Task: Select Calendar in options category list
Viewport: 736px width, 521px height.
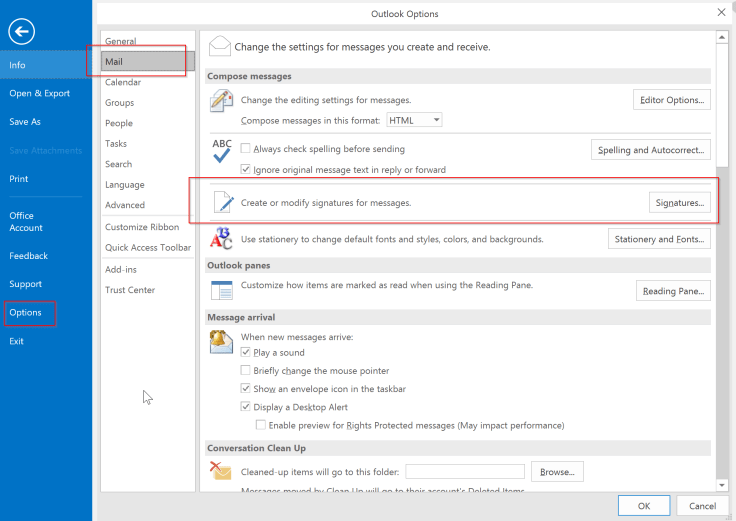Action: (x=123, y=82)
